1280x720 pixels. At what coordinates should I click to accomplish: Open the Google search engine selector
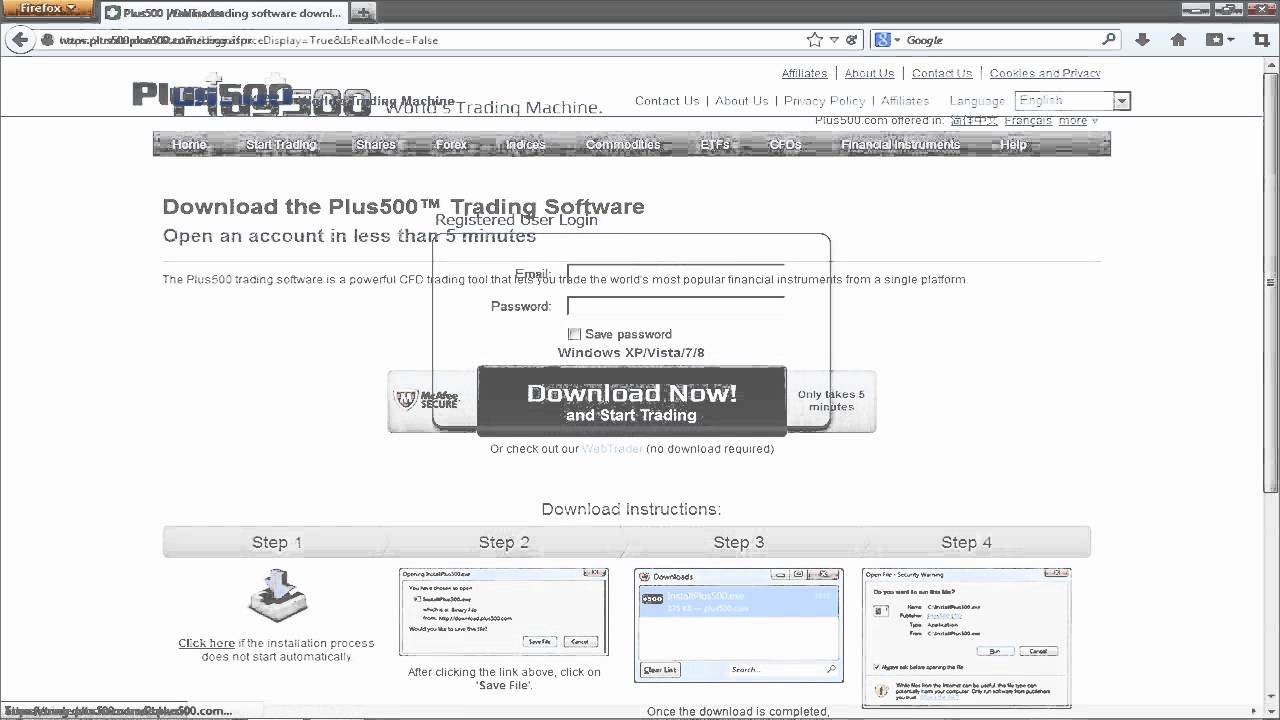[x=888, y=40]
